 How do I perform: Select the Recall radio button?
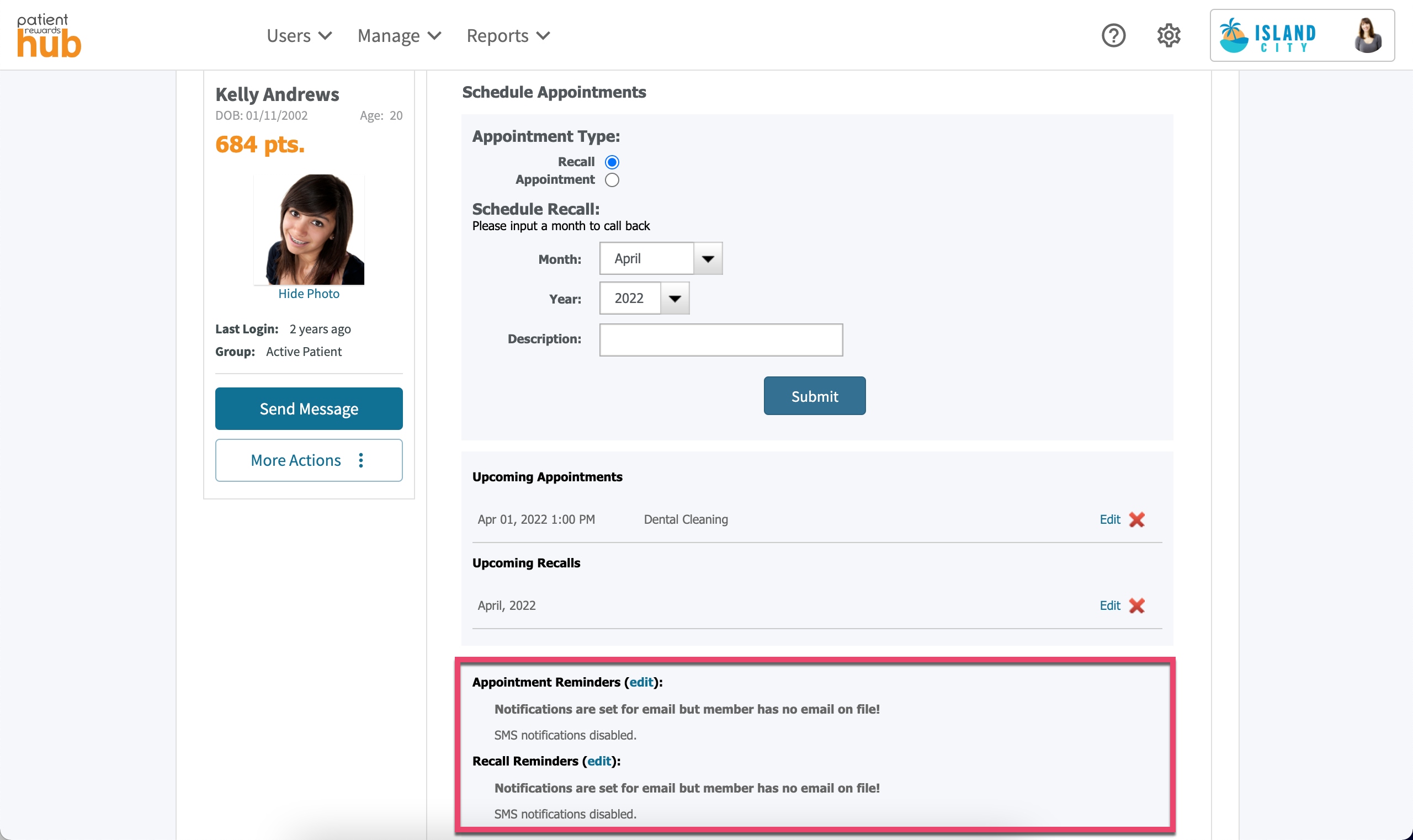click(x=612, y=162)
